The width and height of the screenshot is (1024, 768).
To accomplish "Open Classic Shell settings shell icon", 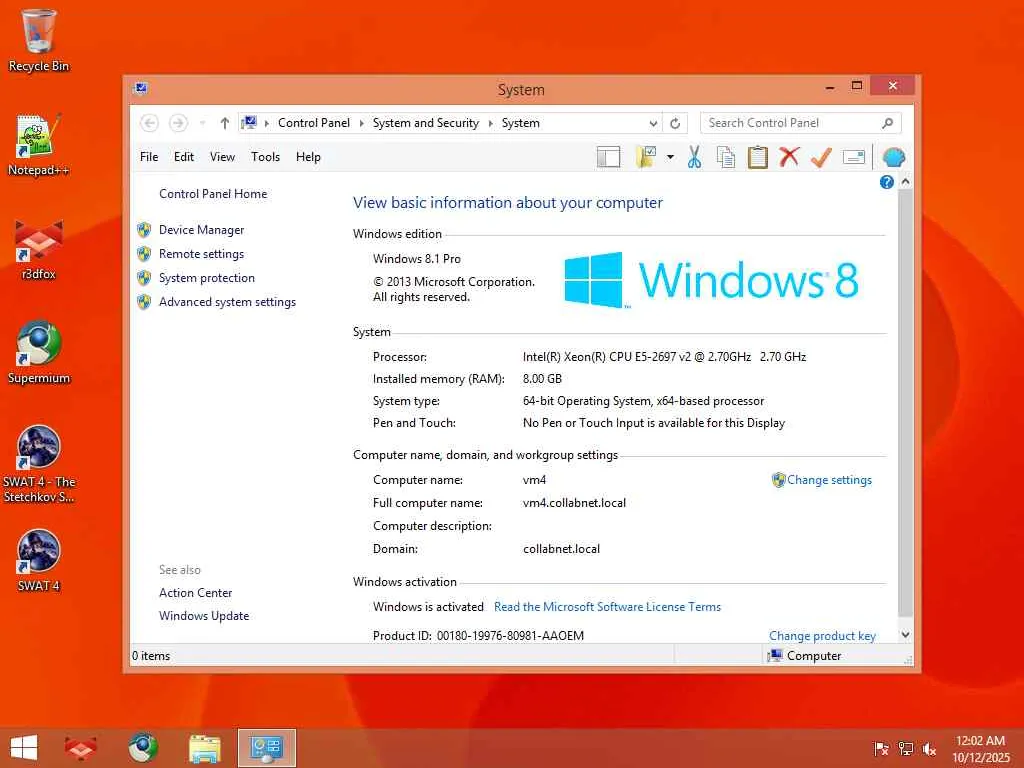I will click(893, 157).
